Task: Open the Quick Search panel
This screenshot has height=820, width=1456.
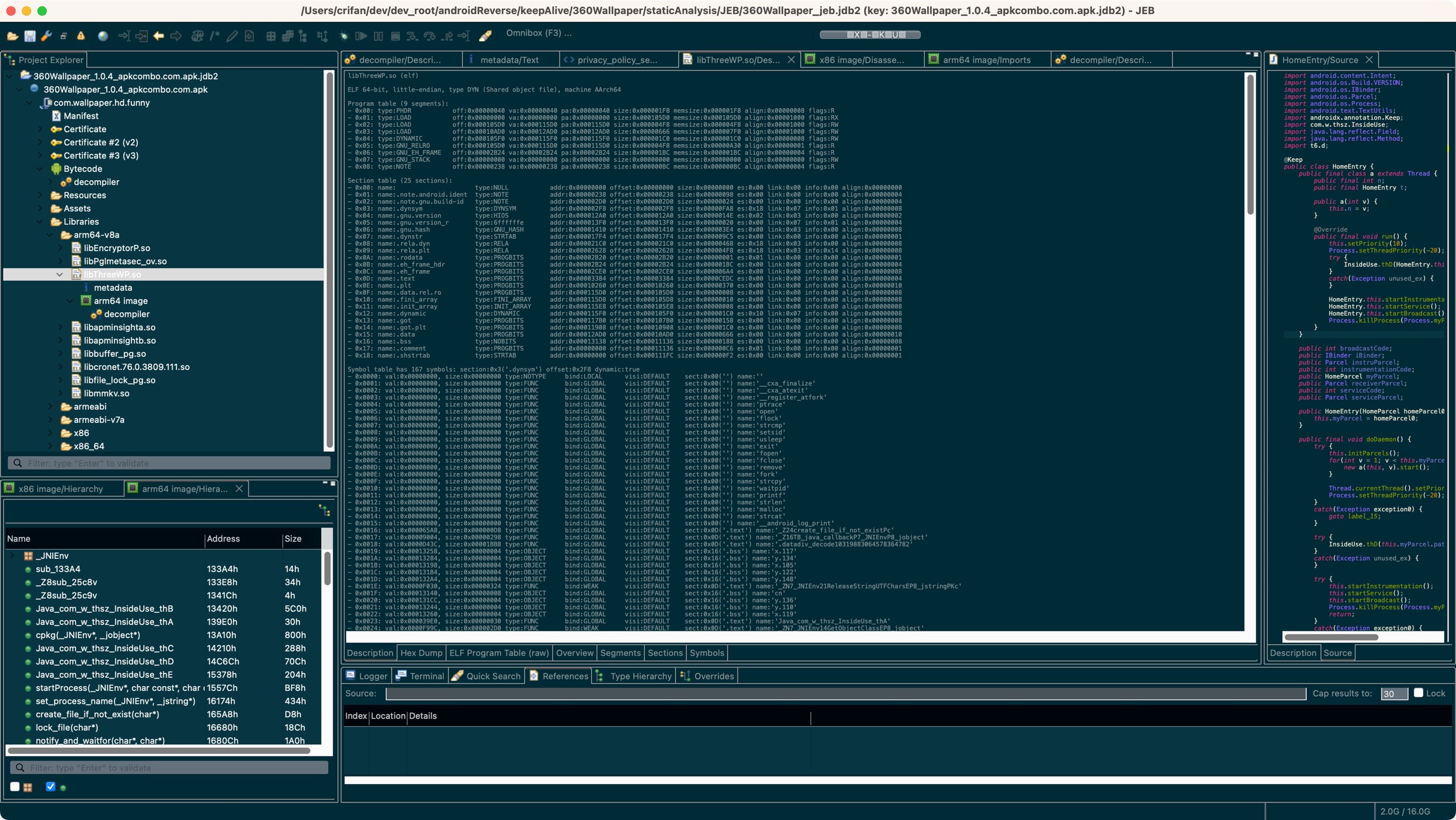Action: pyautogui.click(x=486, y=676)
